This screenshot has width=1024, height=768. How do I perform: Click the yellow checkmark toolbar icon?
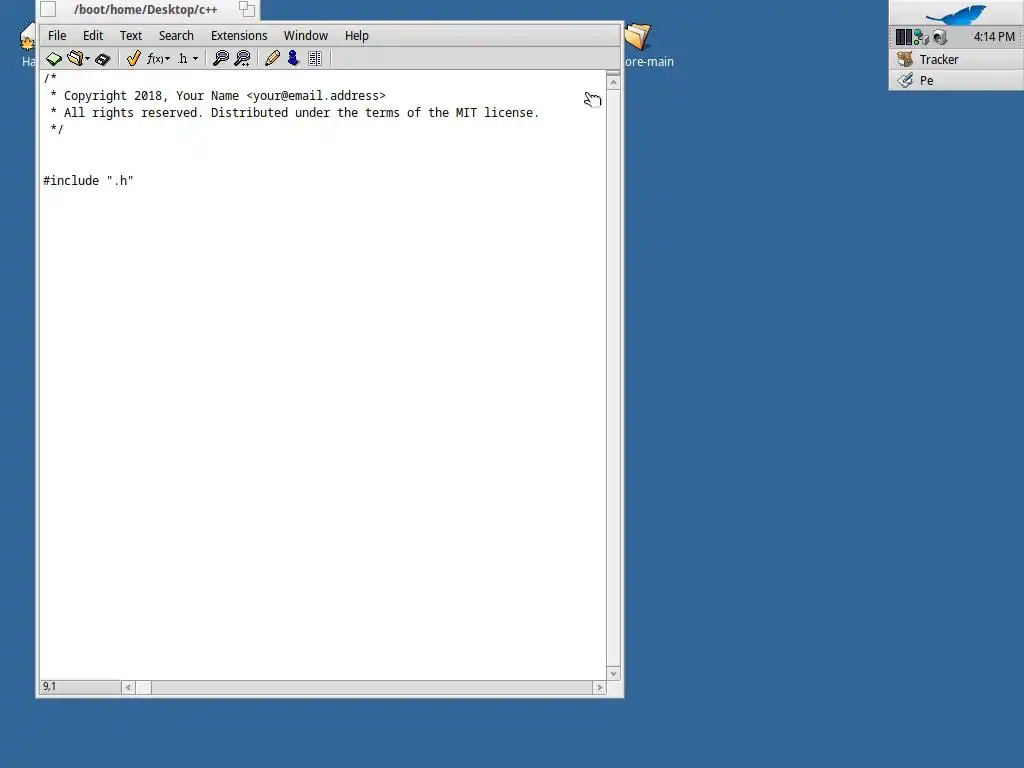[x=133, y=59]
